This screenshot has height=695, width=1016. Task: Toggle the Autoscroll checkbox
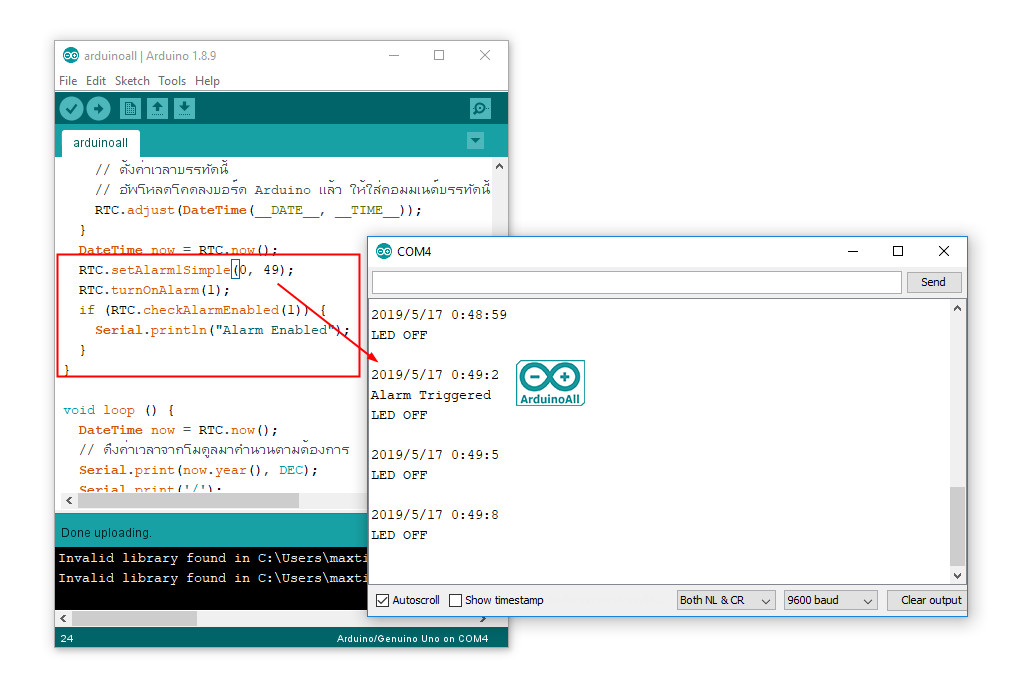383,600
